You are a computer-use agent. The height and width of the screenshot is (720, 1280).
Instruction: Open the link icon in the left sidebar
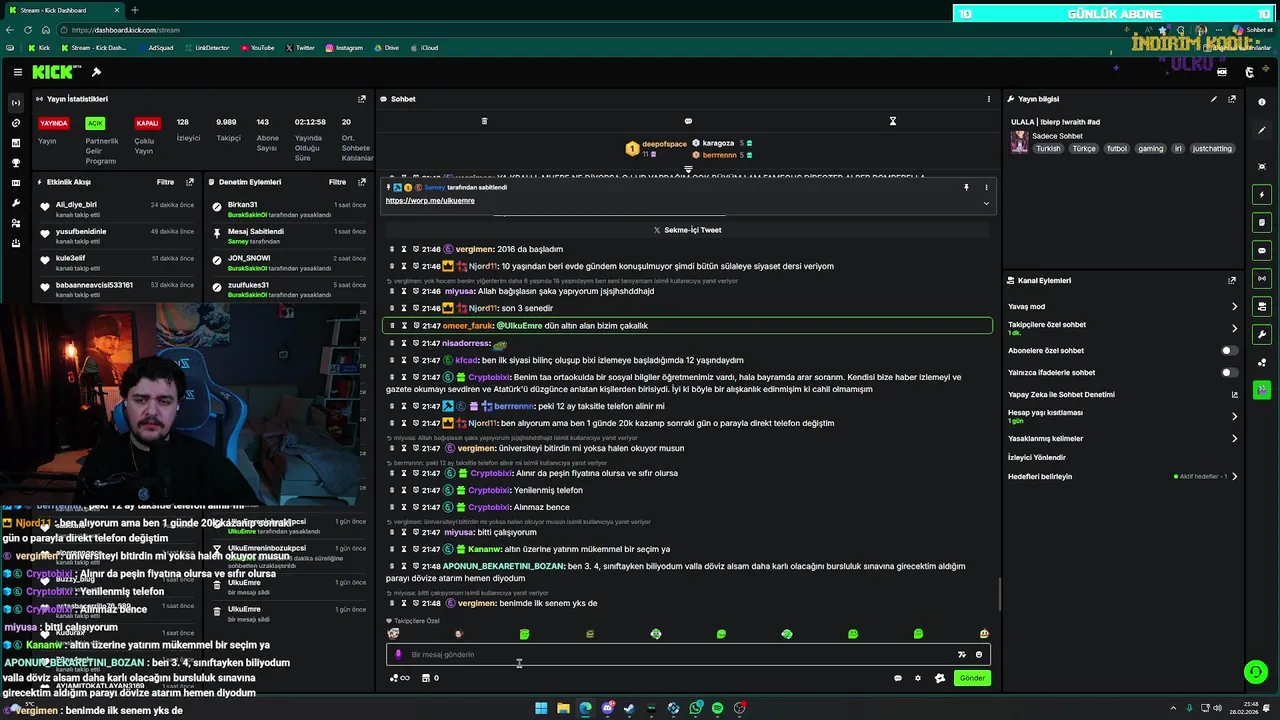[15, 123]
